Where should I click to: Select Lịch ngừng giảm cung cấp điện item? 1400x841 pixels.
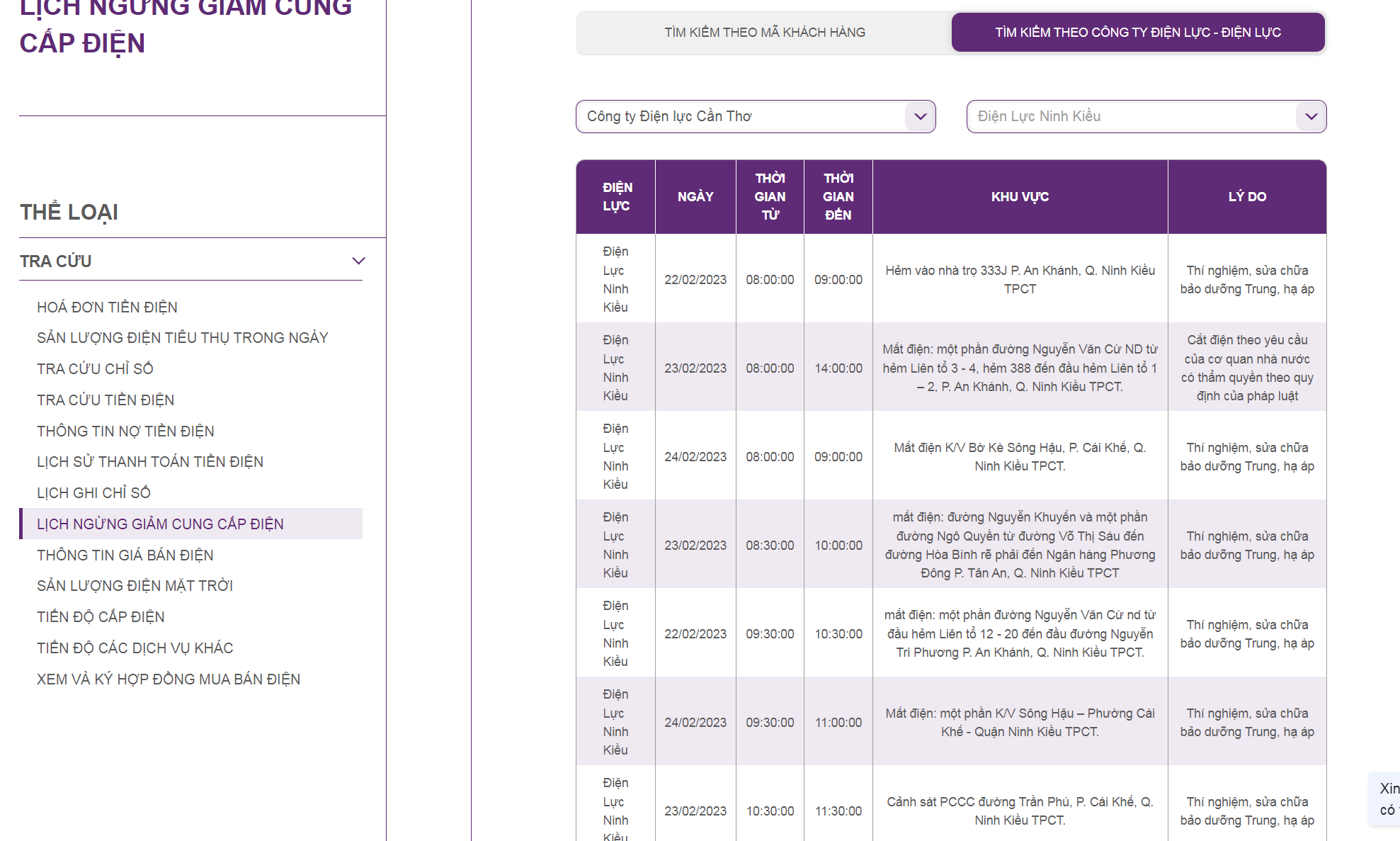191,524
